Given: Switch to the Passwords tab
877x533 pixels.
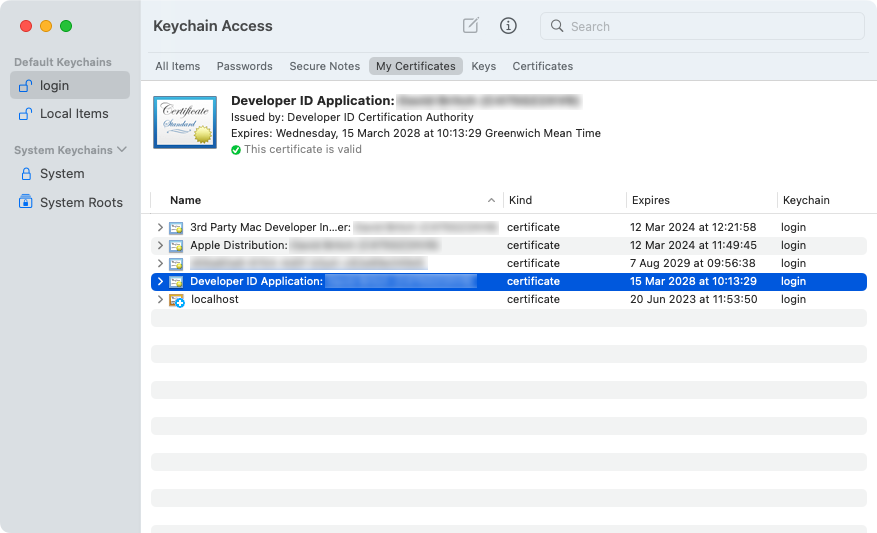Looking at the screenshot, I should coord(244,66).
